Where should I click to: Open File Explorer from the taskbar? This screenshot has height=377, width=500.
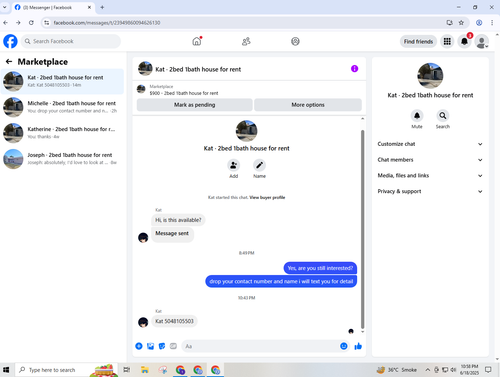(x=145, y=370)
